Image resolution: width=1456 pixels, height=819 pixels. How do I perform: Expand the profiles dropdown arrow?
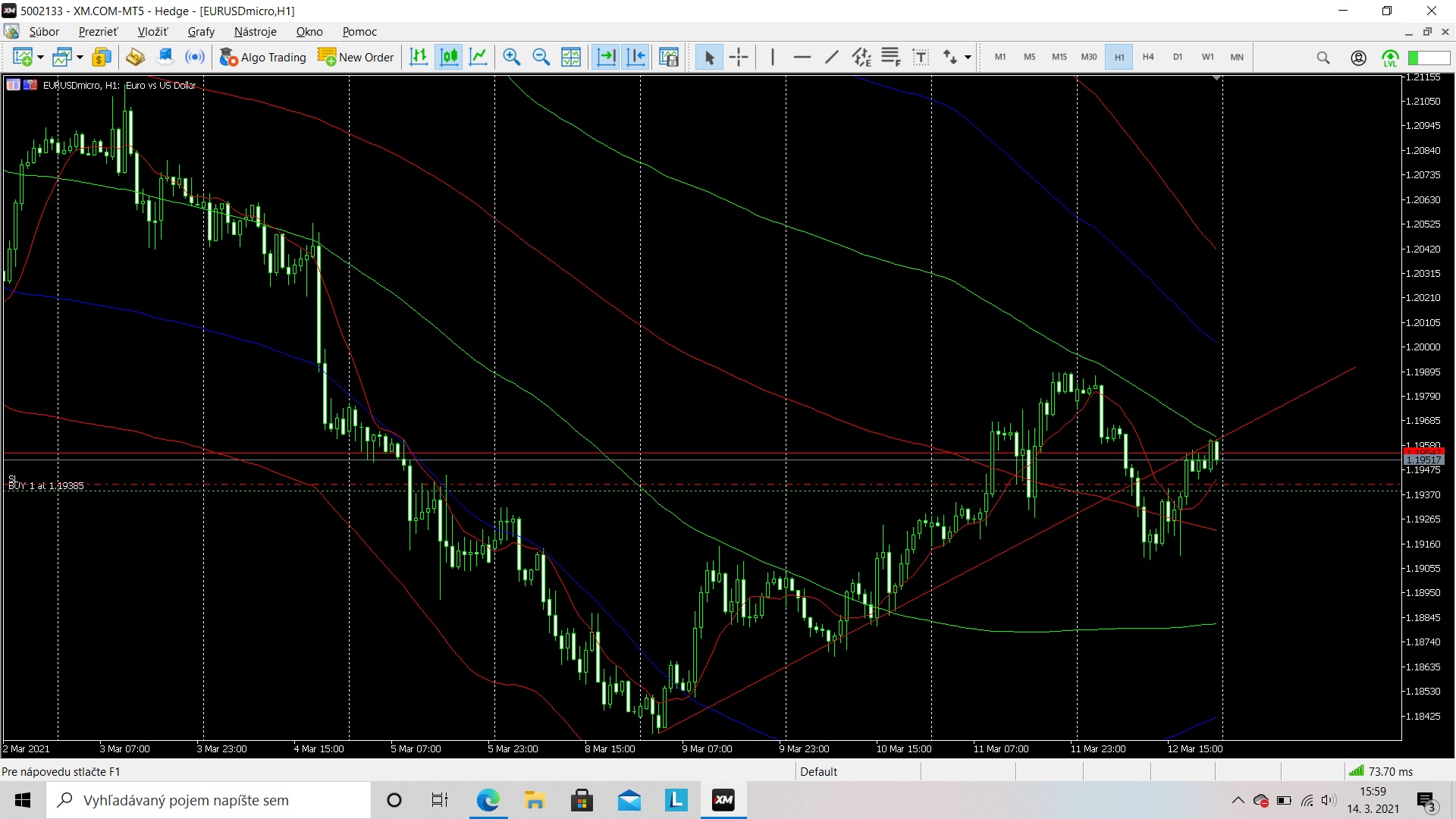[x=80, y=58]
